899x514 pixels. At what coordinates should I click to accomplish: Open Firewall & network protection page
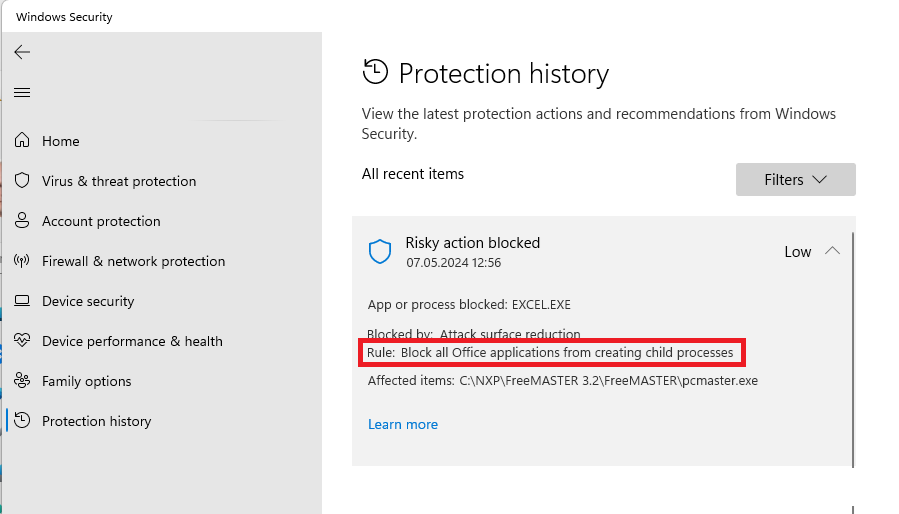(x=133, y=261)
